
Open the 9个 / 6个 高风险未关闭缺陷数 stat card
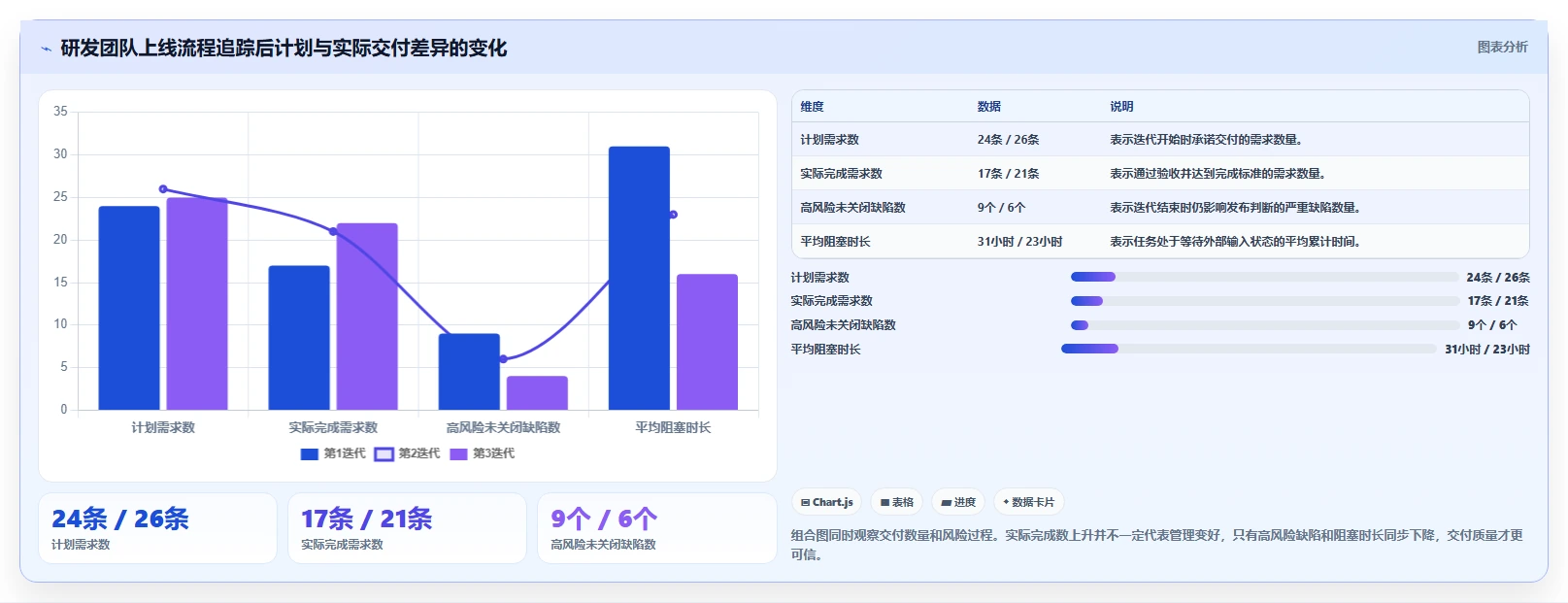[656, 528]
